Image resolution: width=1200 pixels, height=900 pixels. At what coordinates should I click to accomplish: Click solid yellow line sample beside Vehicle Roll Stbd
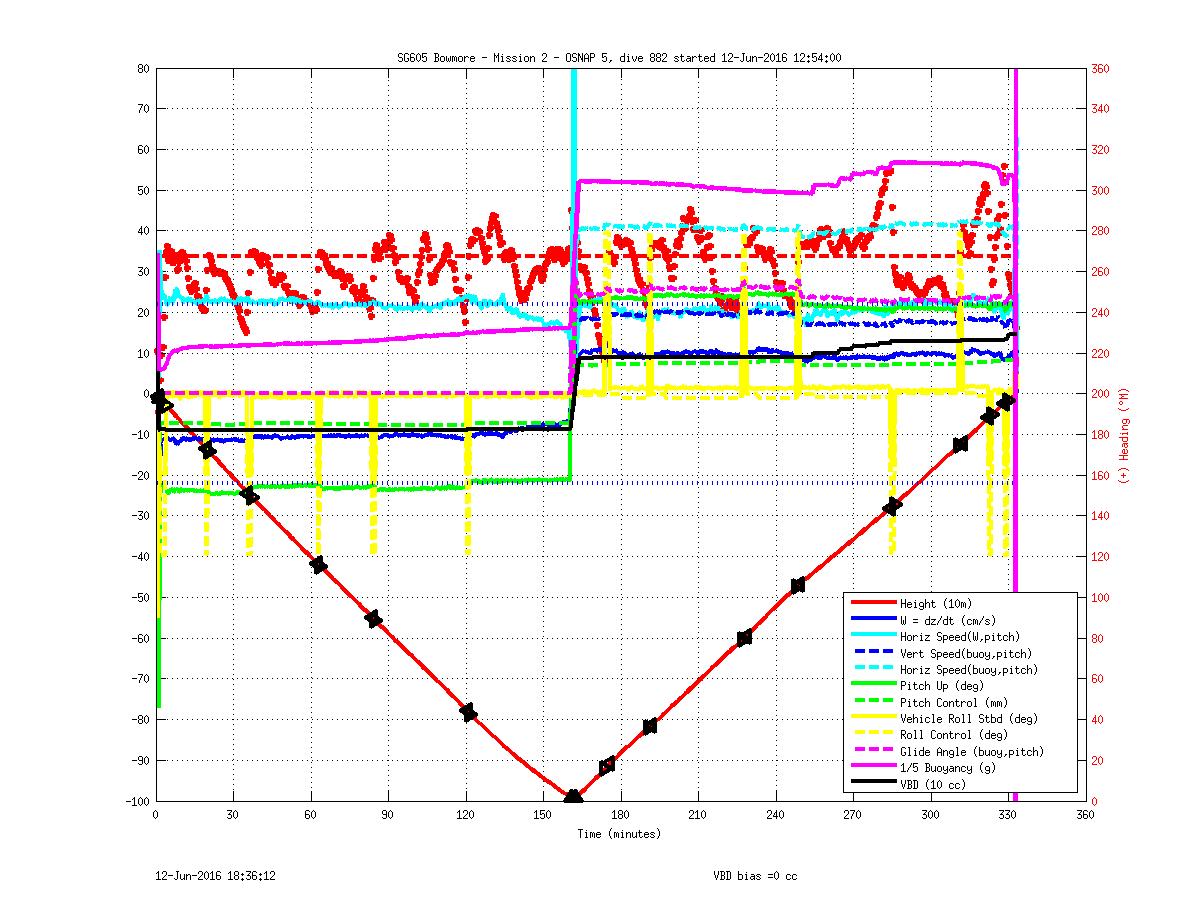pyautogui.click(x=872, y=718)
